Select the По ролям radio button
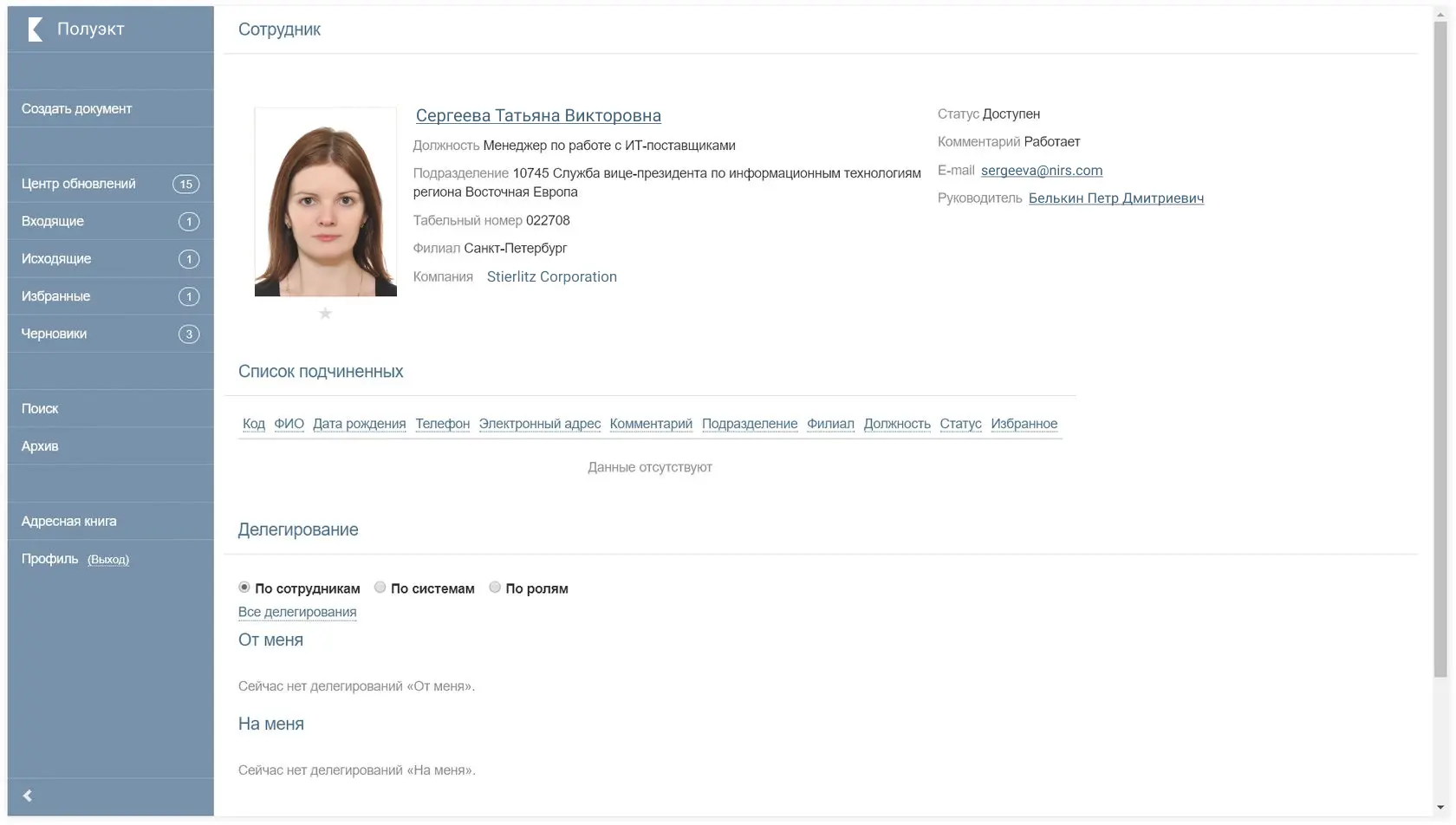Viewport: 1456px width, 825px height. pyautogui.click(x=495, y=588)
